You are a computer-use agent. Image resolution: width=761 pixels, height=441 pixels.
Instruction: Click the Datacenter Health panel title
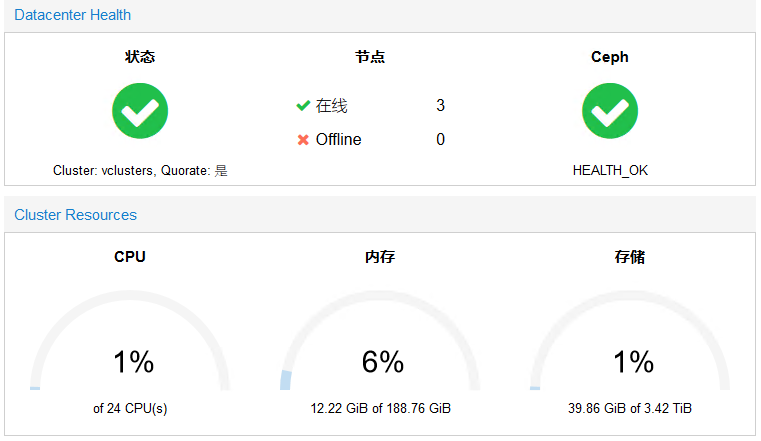click(72, 15)
